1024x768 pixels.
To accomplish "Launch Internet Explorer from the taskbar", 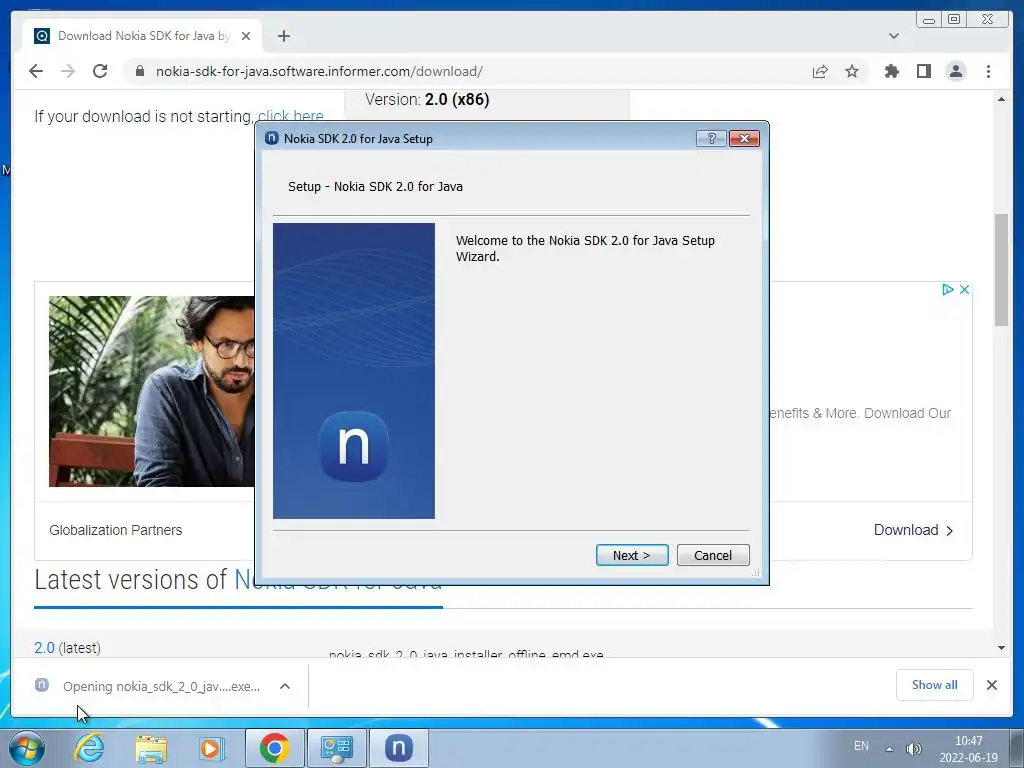I will coord(89,748).
